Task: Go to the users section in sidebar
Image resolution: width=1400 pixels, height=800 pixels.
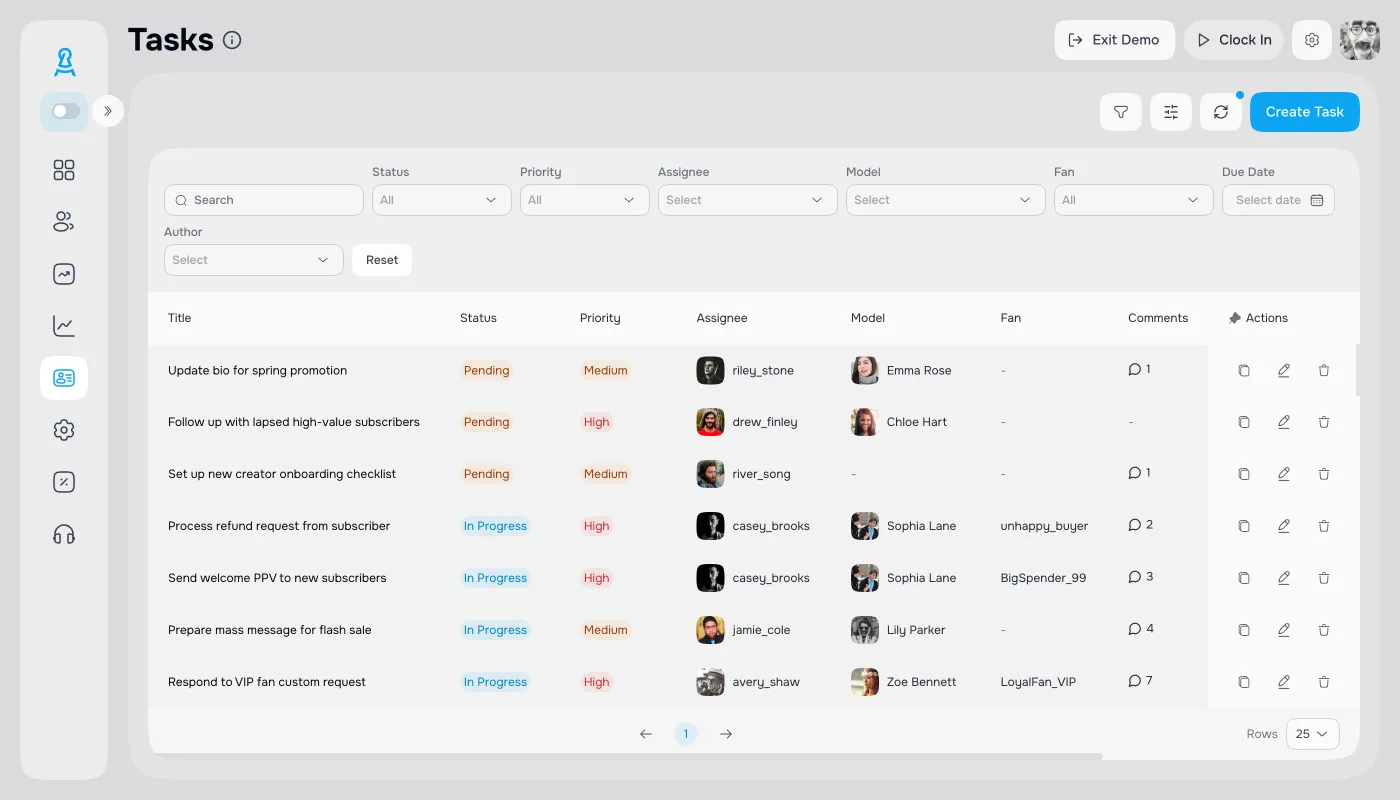Action: (x=64, y=222)
